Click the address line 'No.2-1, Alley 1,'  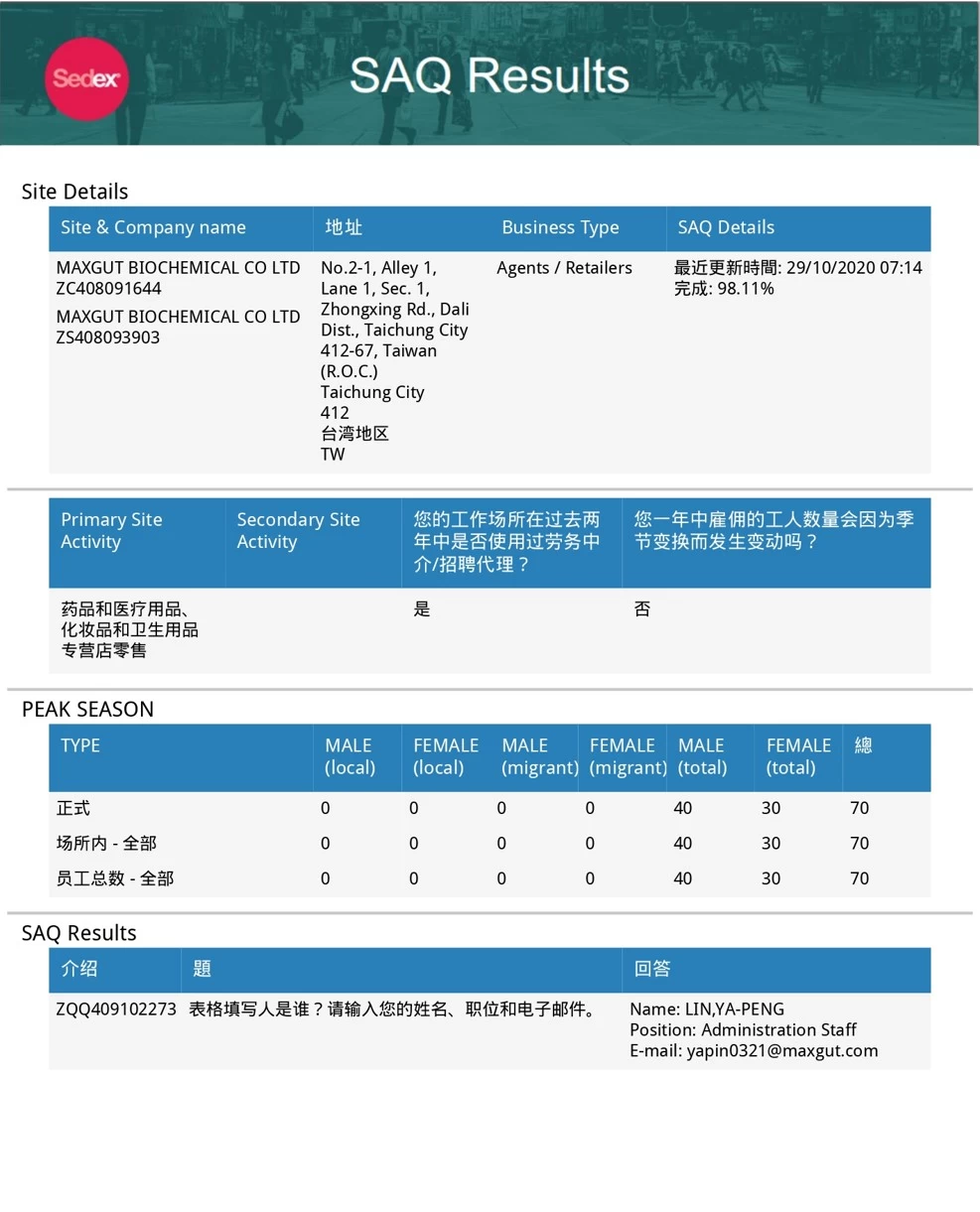point(378,268)
